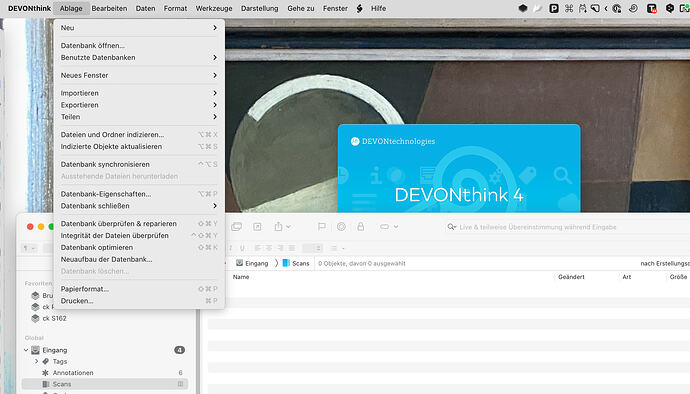690x394 pixels.
Task: Click the label pill icon in the toolbar
Action: [x=385, y=227]
